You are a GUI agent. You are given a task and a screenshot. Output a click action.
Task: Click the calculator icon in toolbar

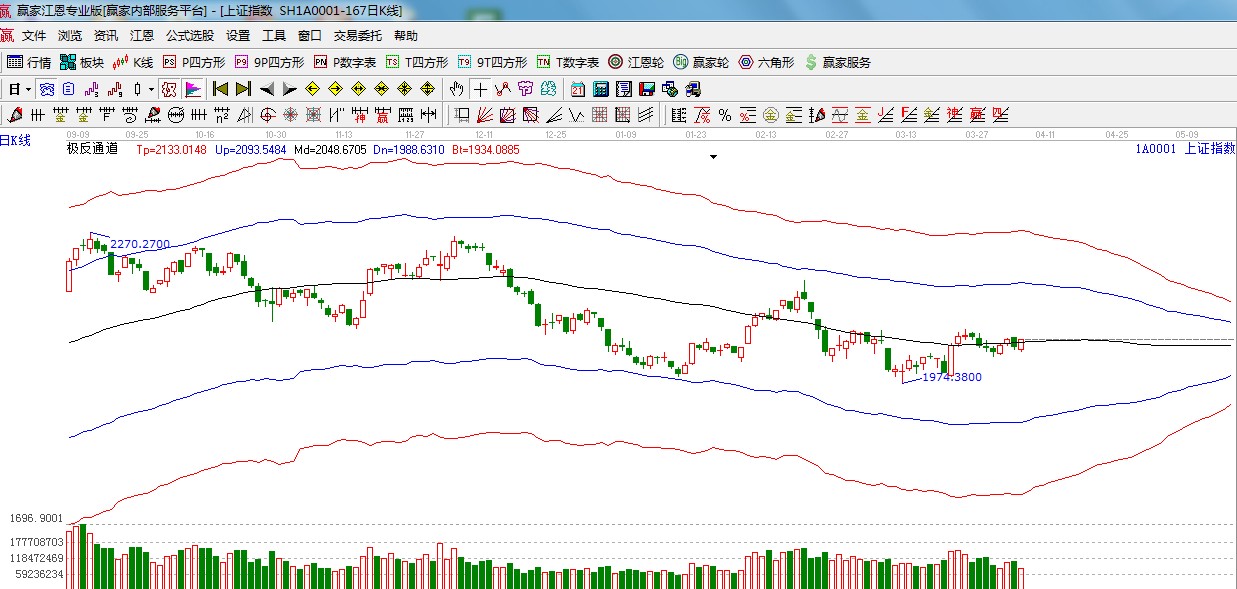point(601,89)
